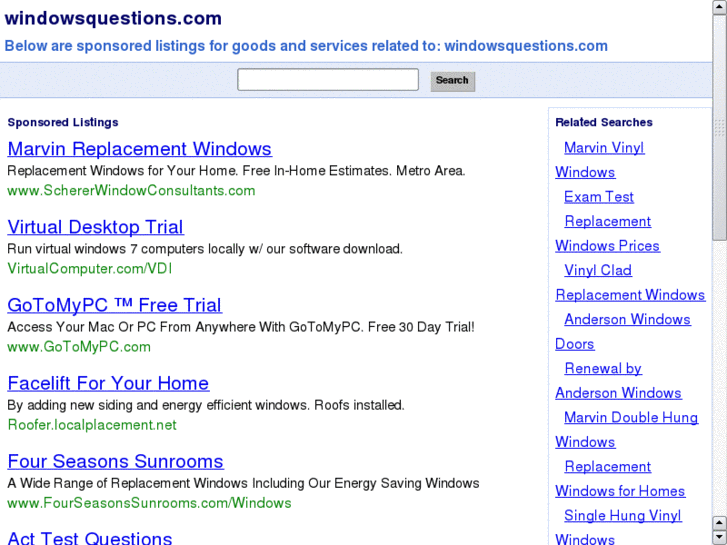Visit www.SchererWindowConsultants.com green URL
727x545 pixels.
[131, 191]
